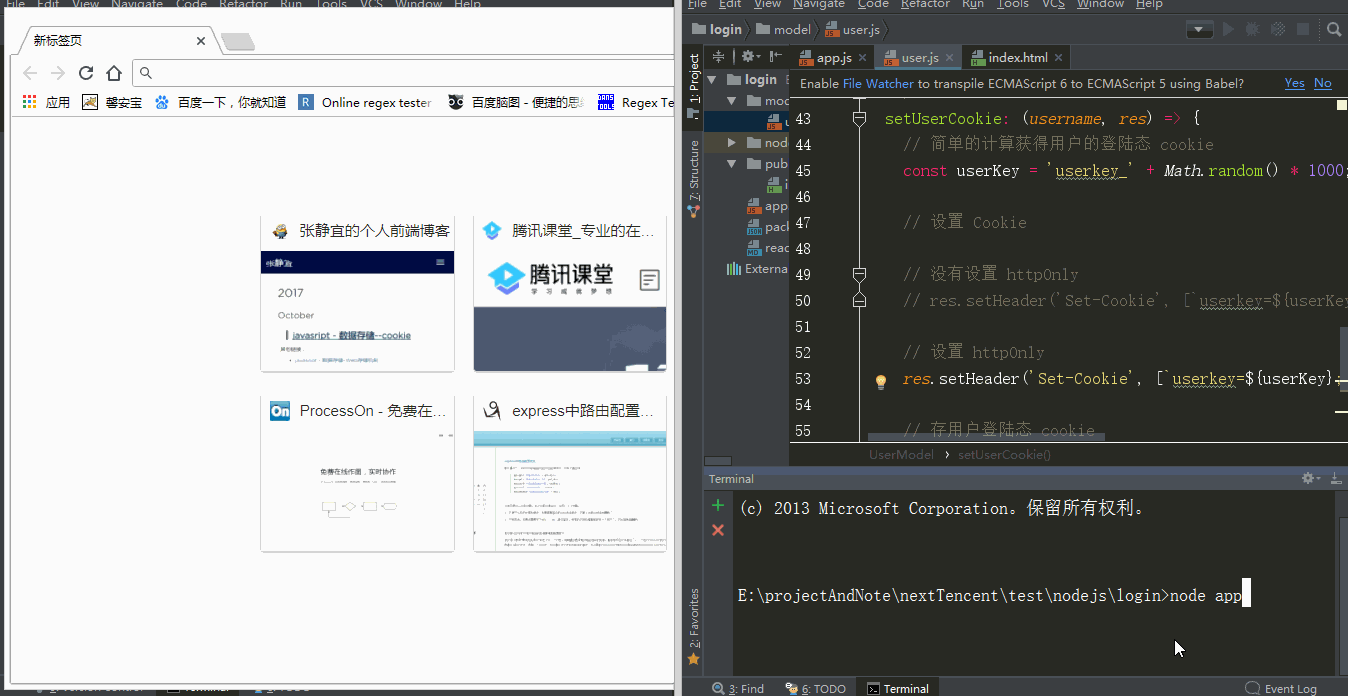Screen dimensions: 1348x696
Task: Open the terminal panel settings gear
Action: click(x=1308, y=479)
